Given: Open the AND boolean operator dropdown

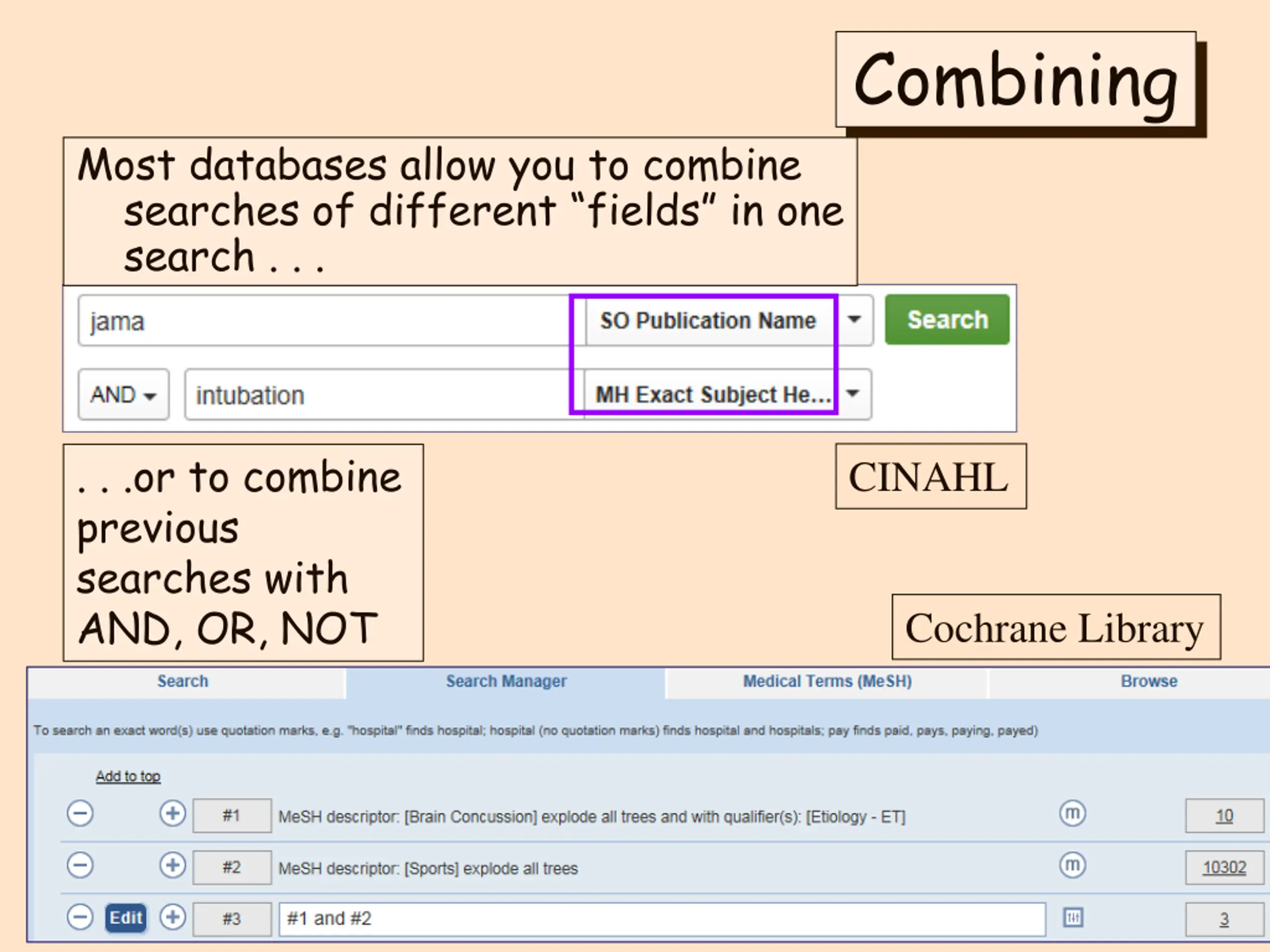Looking at the screenshot, I should pyautogui.click(x=124, y=395).
